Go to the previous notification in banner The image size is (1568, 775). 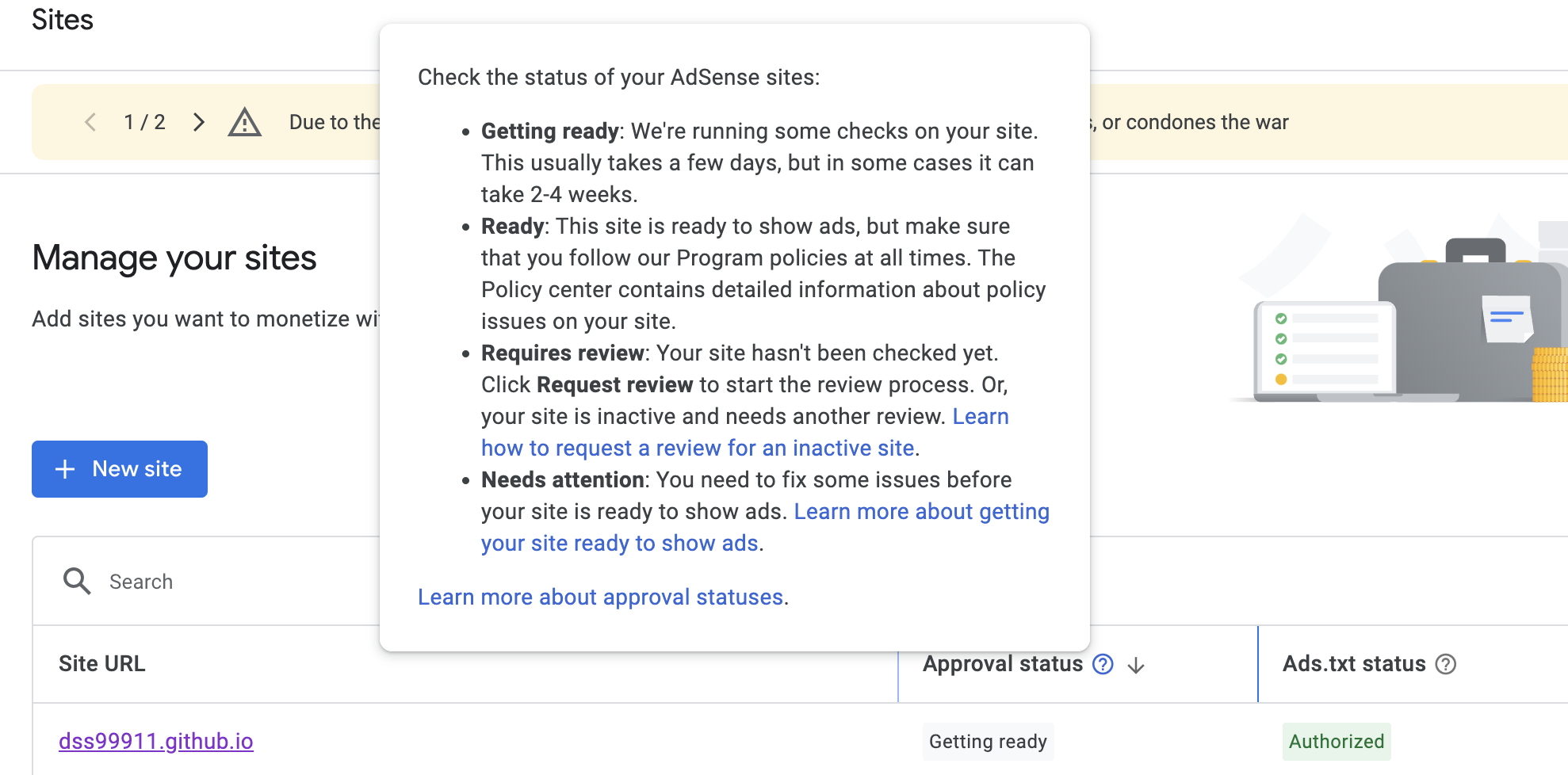point(90,122)
